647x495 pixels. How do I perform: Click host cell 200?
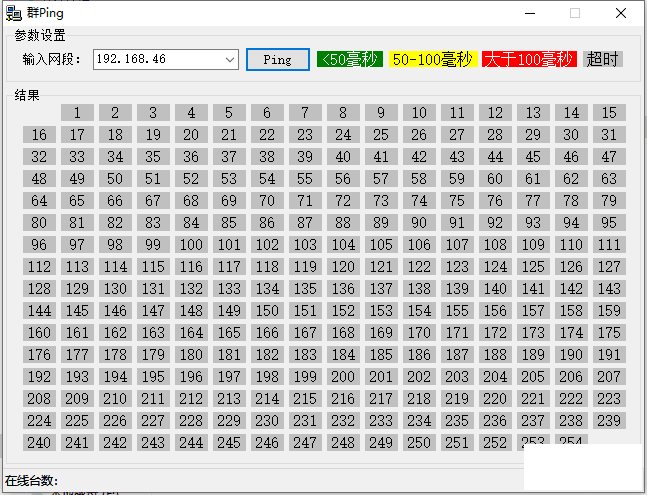click(343, 377)
